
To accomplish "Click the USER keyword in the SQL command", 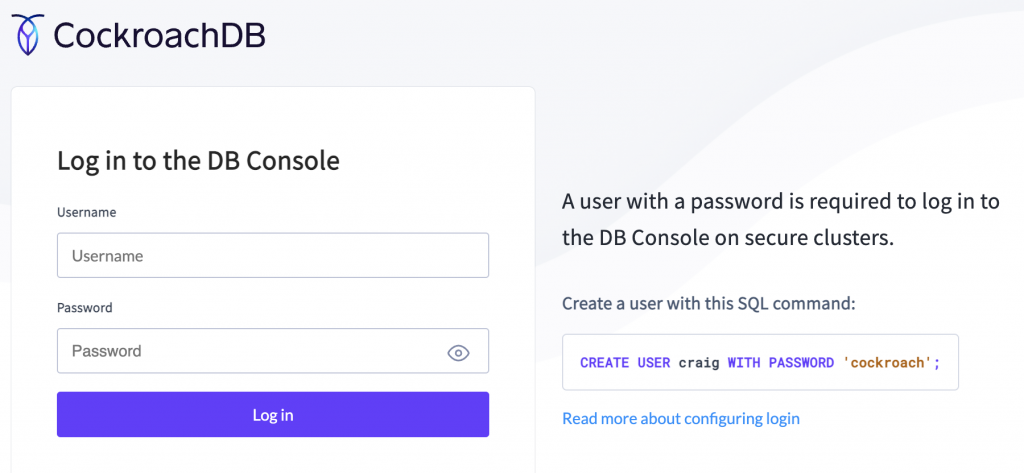I will click(x=653, y=363).
